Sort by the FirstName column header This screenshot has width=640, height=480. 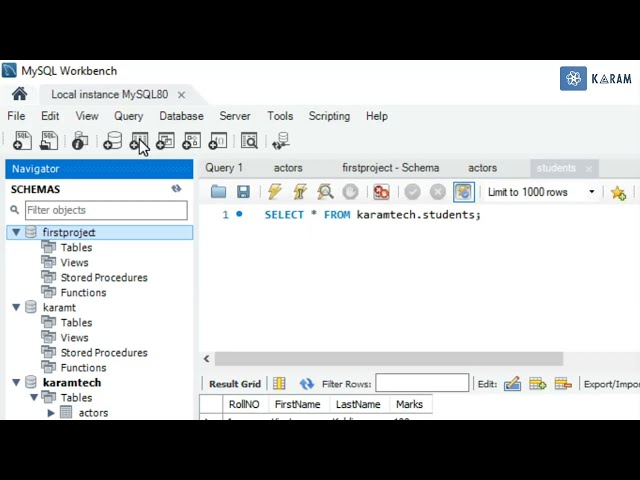(298, 404)
